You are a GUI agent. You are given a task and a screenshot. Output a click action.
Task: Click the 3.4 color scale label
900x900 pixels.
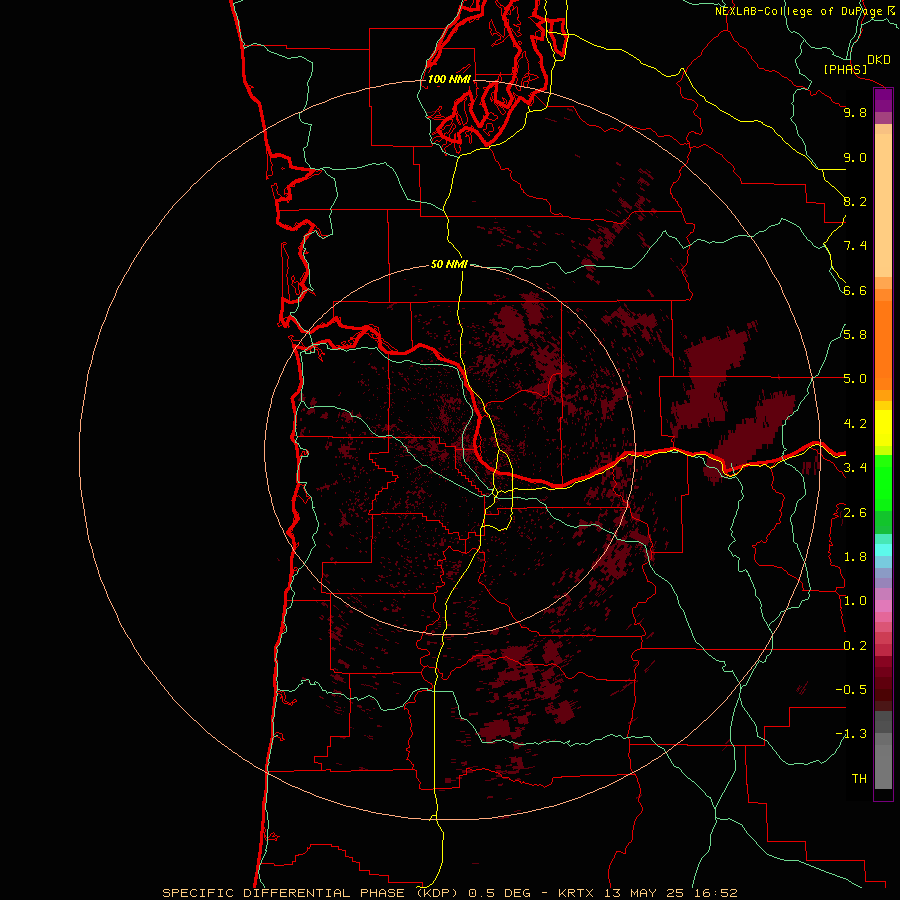point(855,467)
